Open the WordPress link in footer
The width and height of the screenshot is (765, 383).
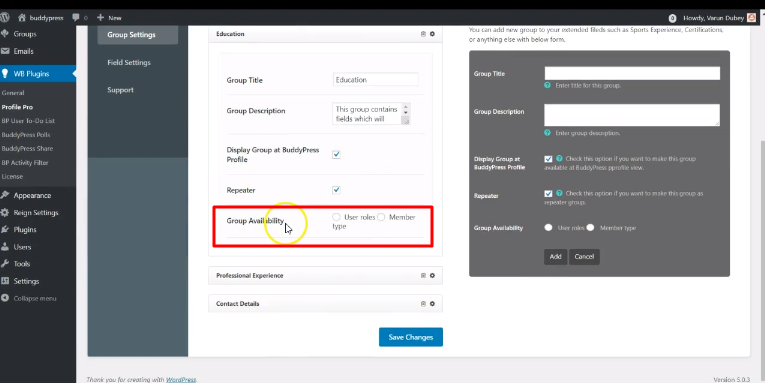click(181, 380)
